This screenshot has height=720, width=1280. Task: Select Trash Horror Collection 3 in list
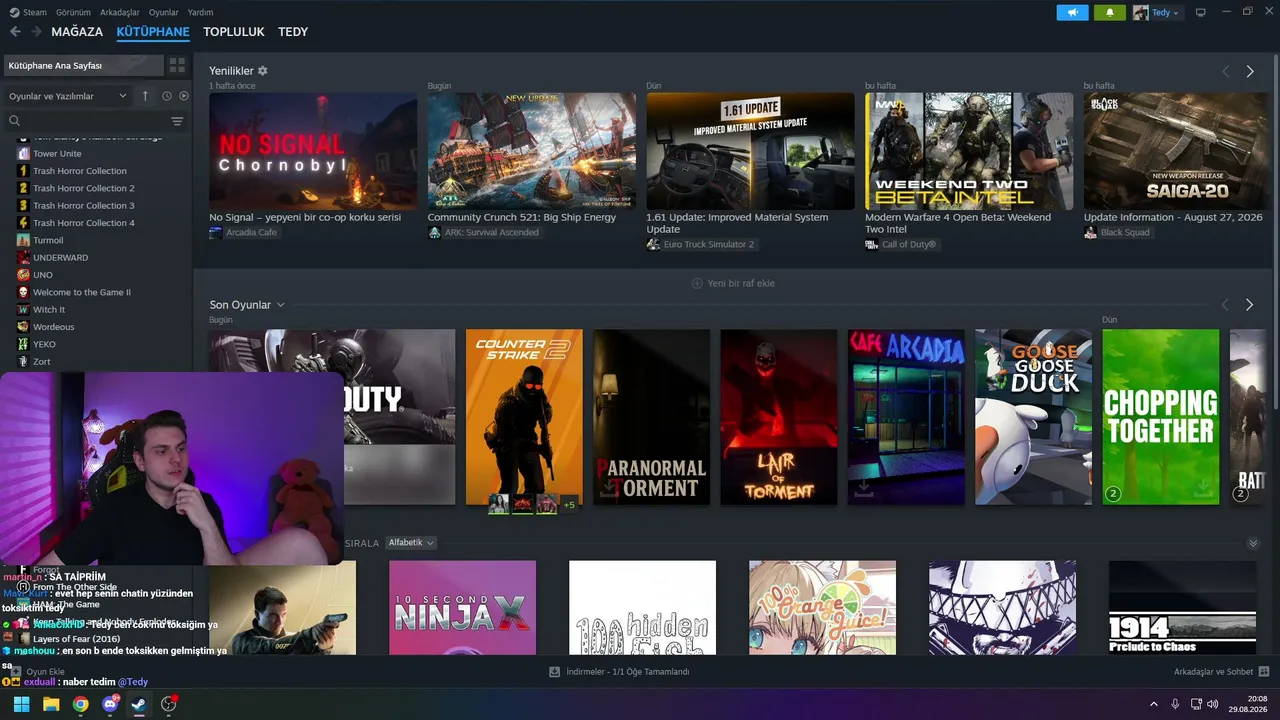click(x=83, y=206)
